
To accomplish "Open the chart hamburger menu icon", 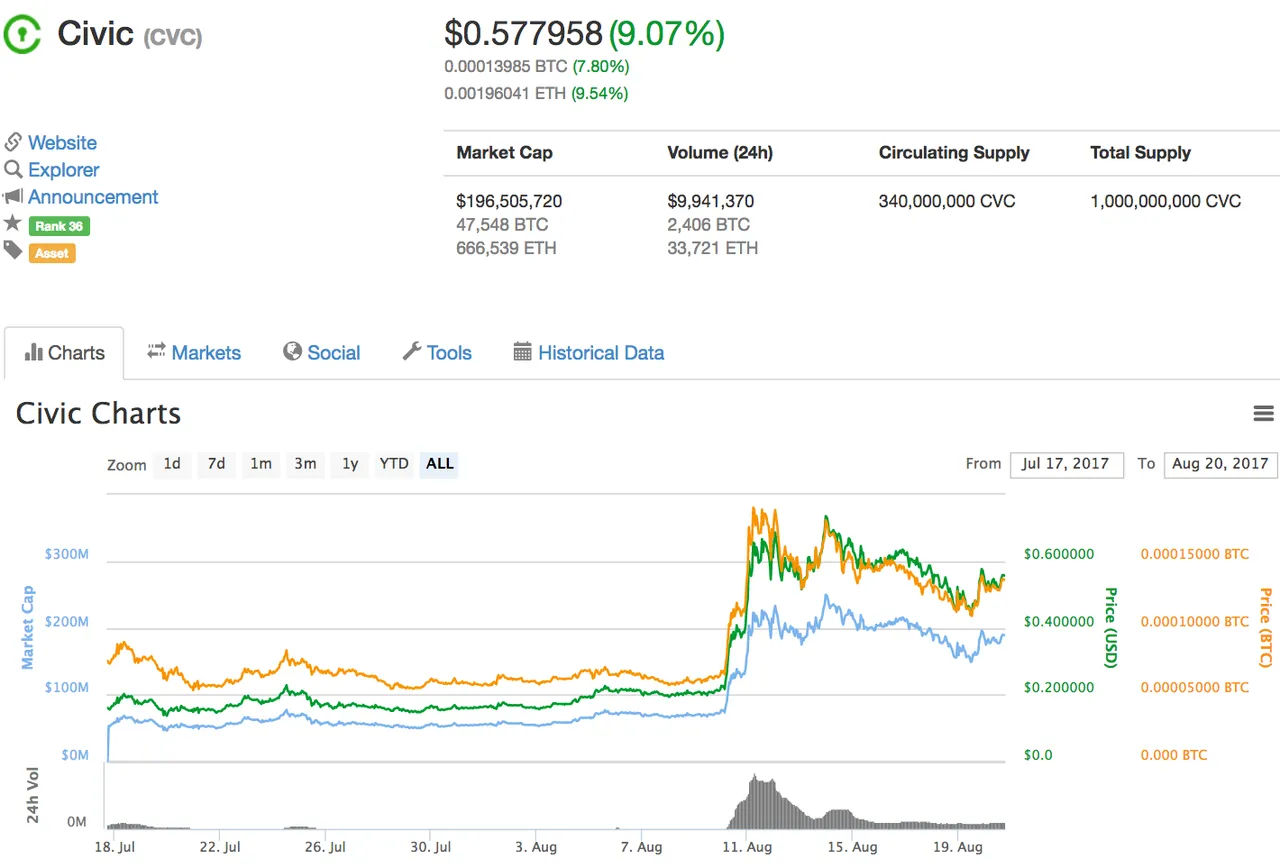I will click(x=1263, y=414).
